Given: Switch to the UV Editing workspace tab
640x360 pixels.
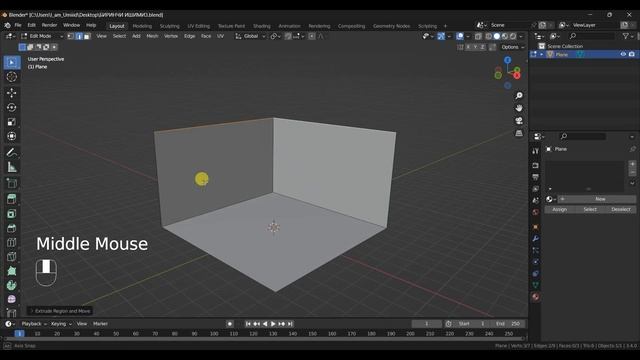Looking at the screenshot, I should (x=198, y=26).
